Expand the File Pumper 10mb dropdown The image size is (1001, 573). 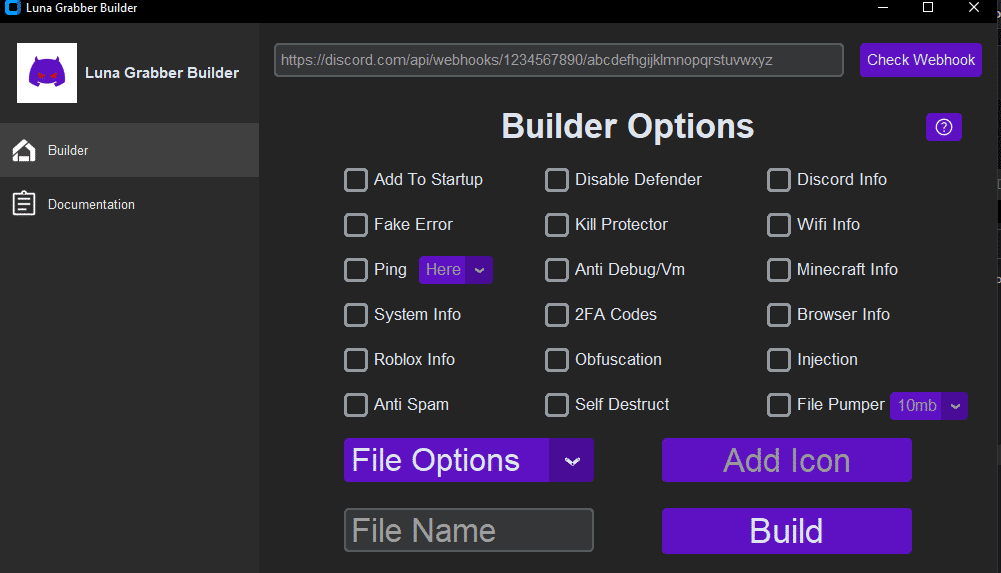(x=929, y=405)
